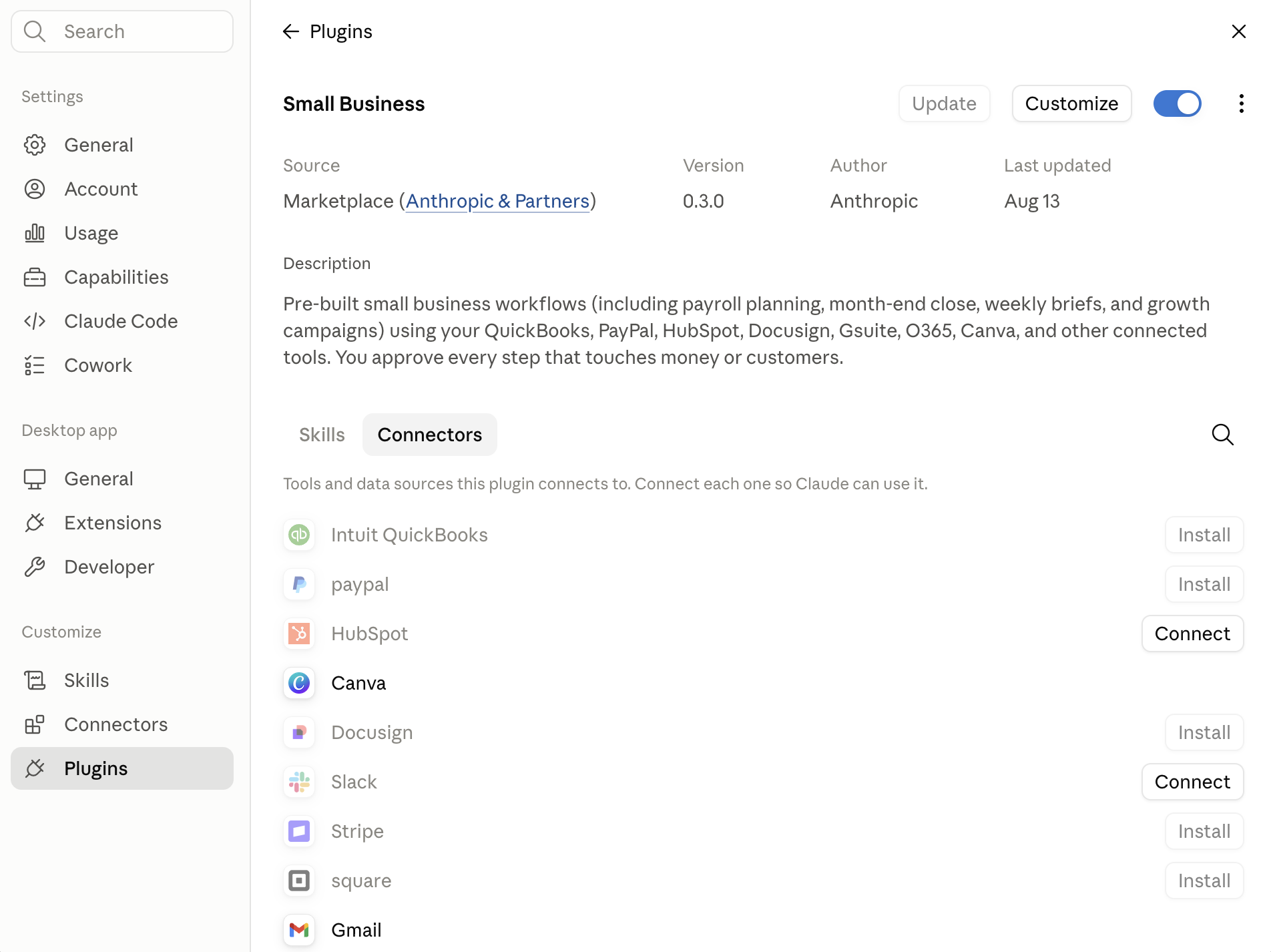Open the Usage settings page

122,233
